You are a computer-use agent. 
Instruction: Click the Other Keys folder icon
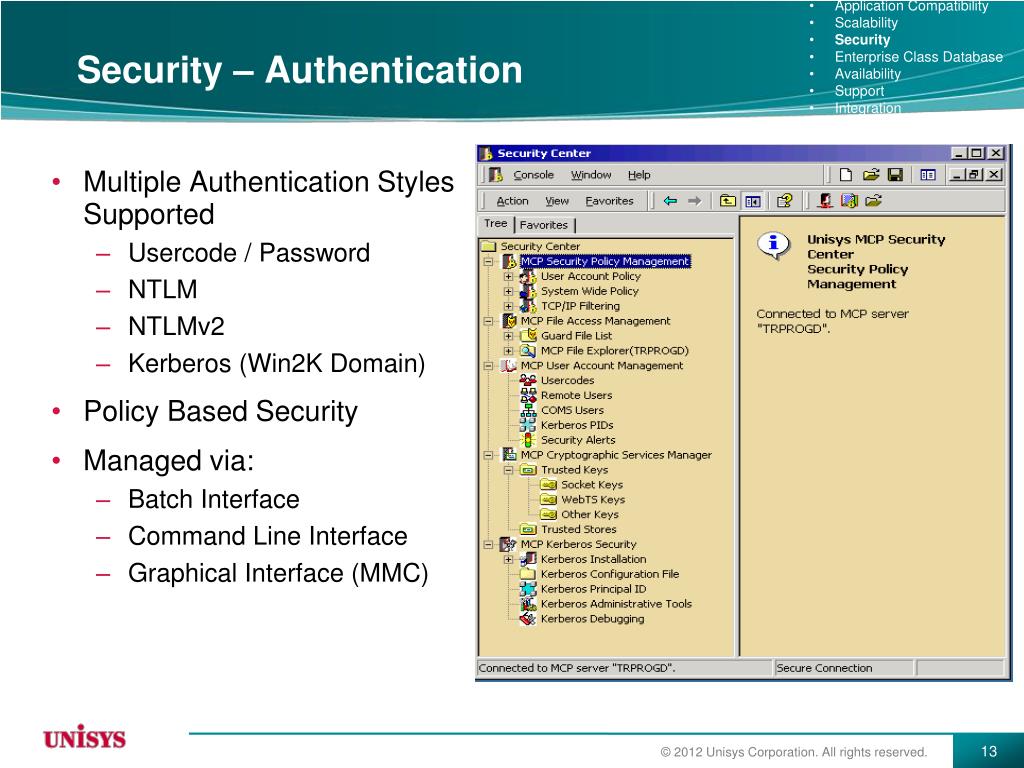point(549,515)
